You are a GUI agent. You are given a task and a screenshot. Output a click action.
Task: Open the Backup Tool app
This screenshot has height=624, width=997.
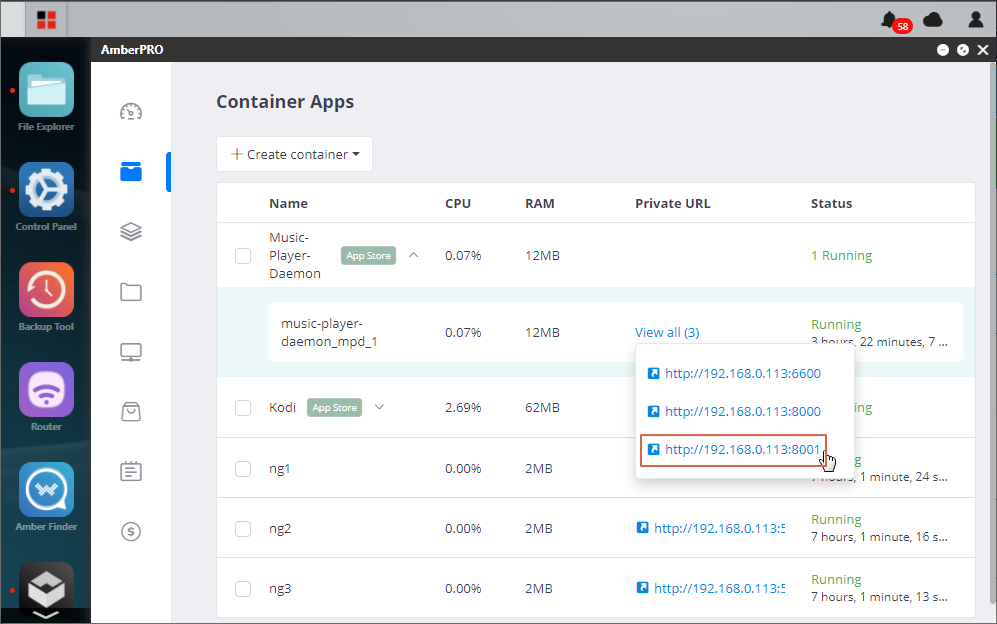pyautogui.click(x=46, y=289)
